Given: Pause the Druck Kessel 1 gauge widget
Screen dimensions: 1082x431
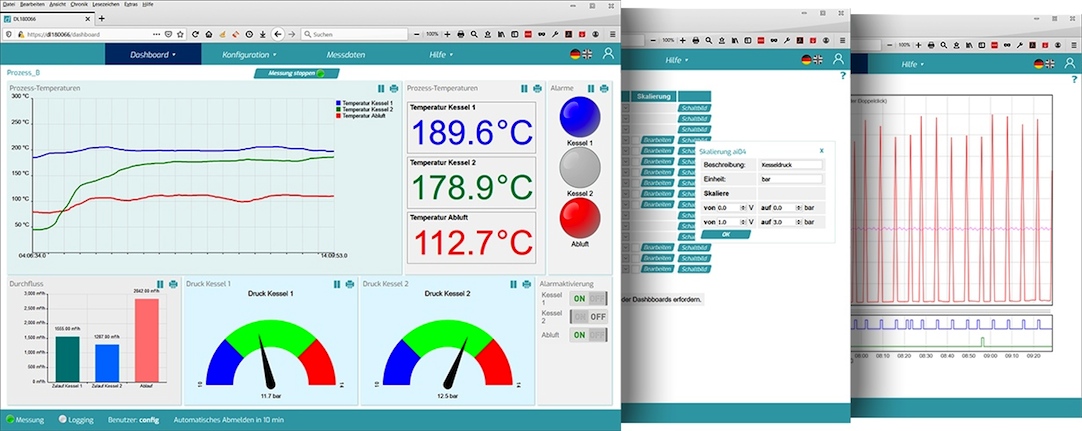Looking at the screenshot, I should coord(337,284).
